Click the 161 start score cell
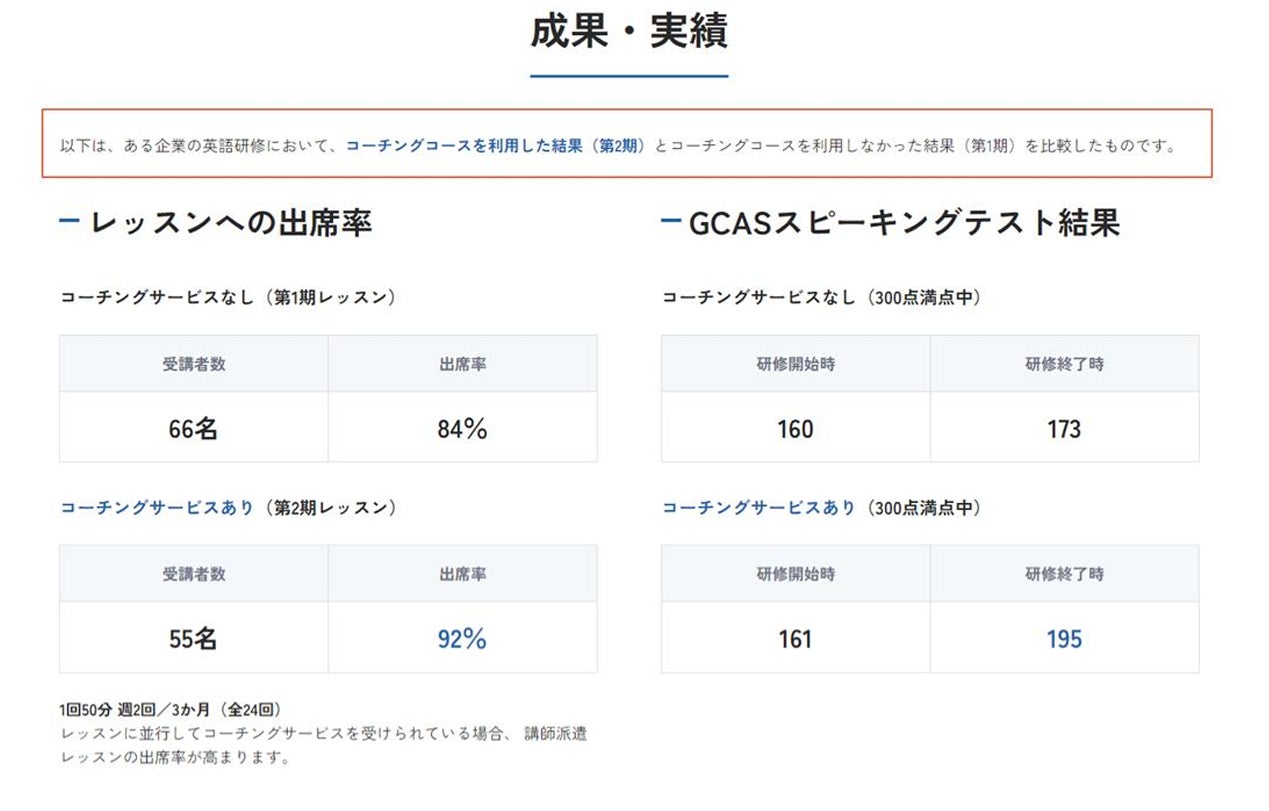 (x=795, y=639)
